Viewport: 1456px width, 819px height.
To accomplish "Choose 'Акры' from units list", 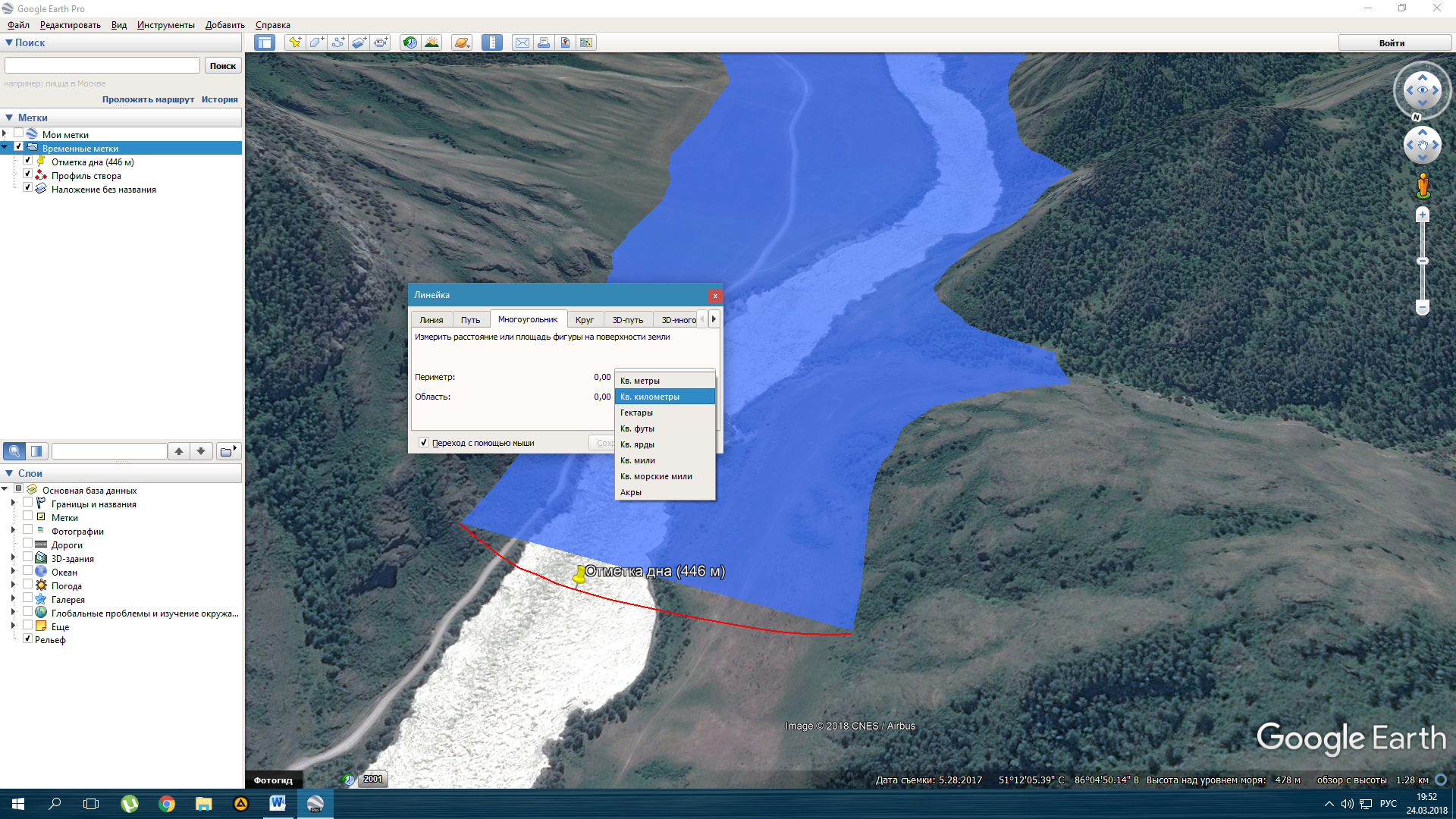I will click(664, 492).
